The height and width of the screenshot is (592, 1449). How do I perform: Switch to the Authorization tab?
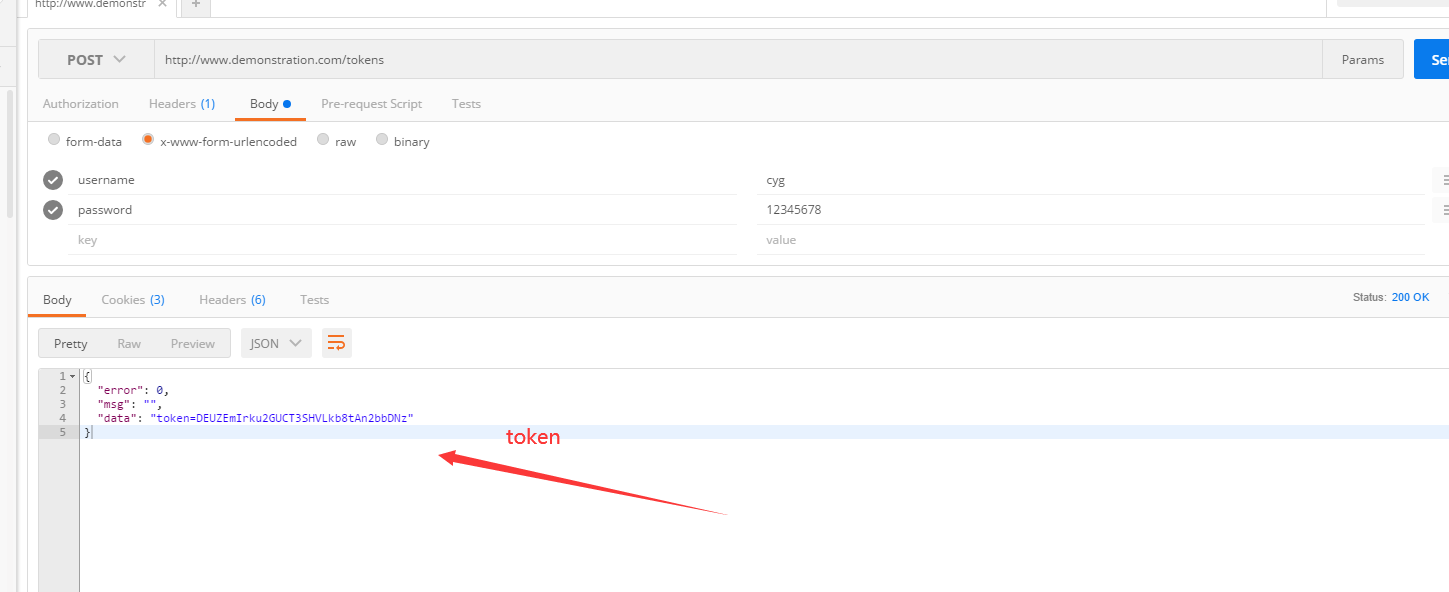81,104
